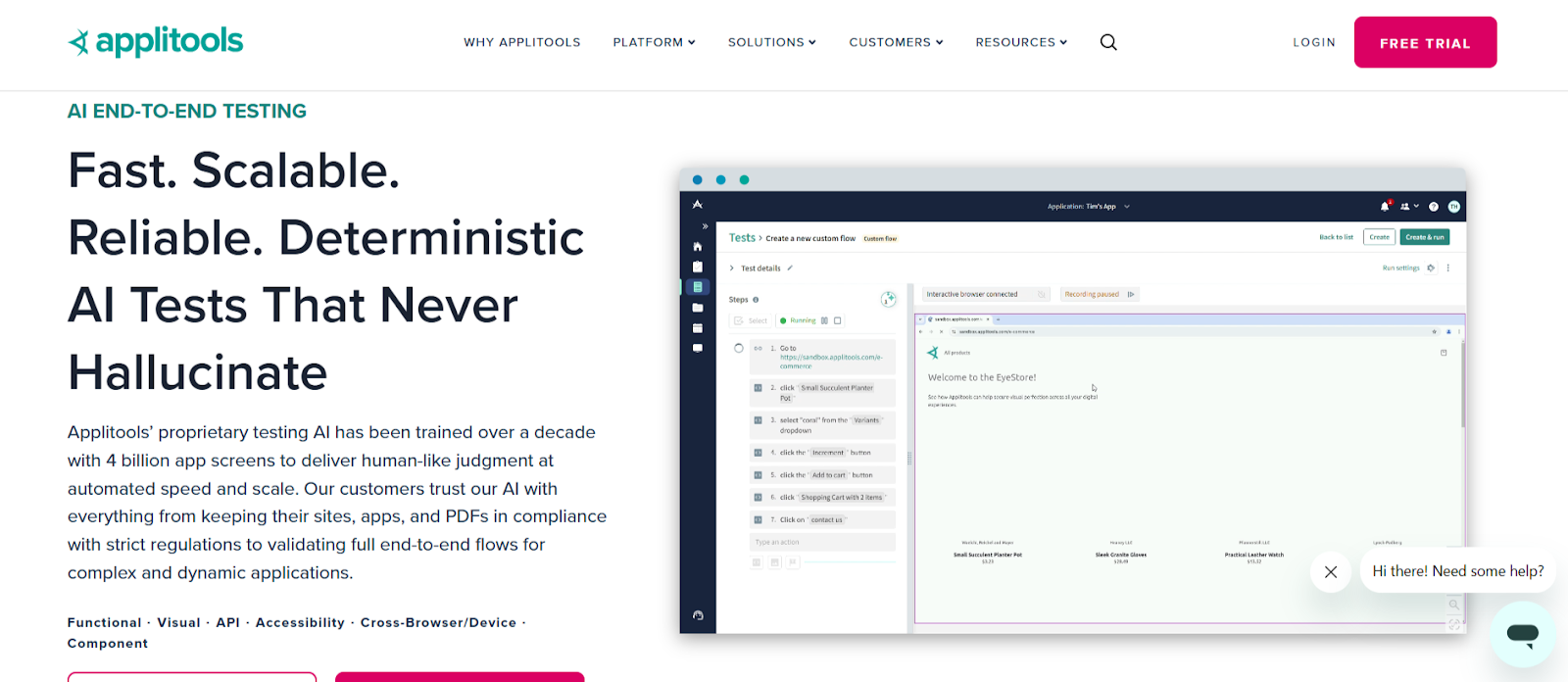Click the Applitools logo in EyeStore page
The height and width of the screenshot is (682, 1568).
coord(933,352)
